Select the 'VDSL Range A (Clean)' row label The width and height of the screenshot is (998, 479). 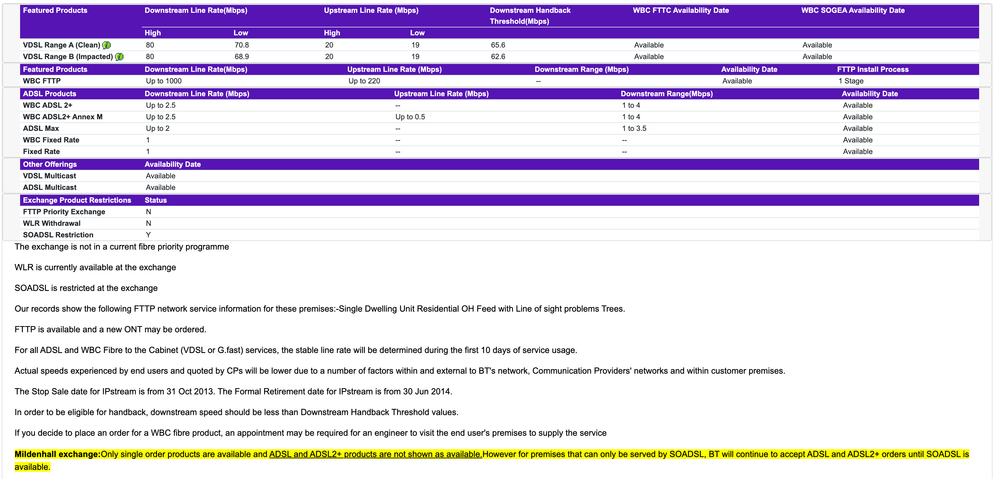tap(62, 45)
